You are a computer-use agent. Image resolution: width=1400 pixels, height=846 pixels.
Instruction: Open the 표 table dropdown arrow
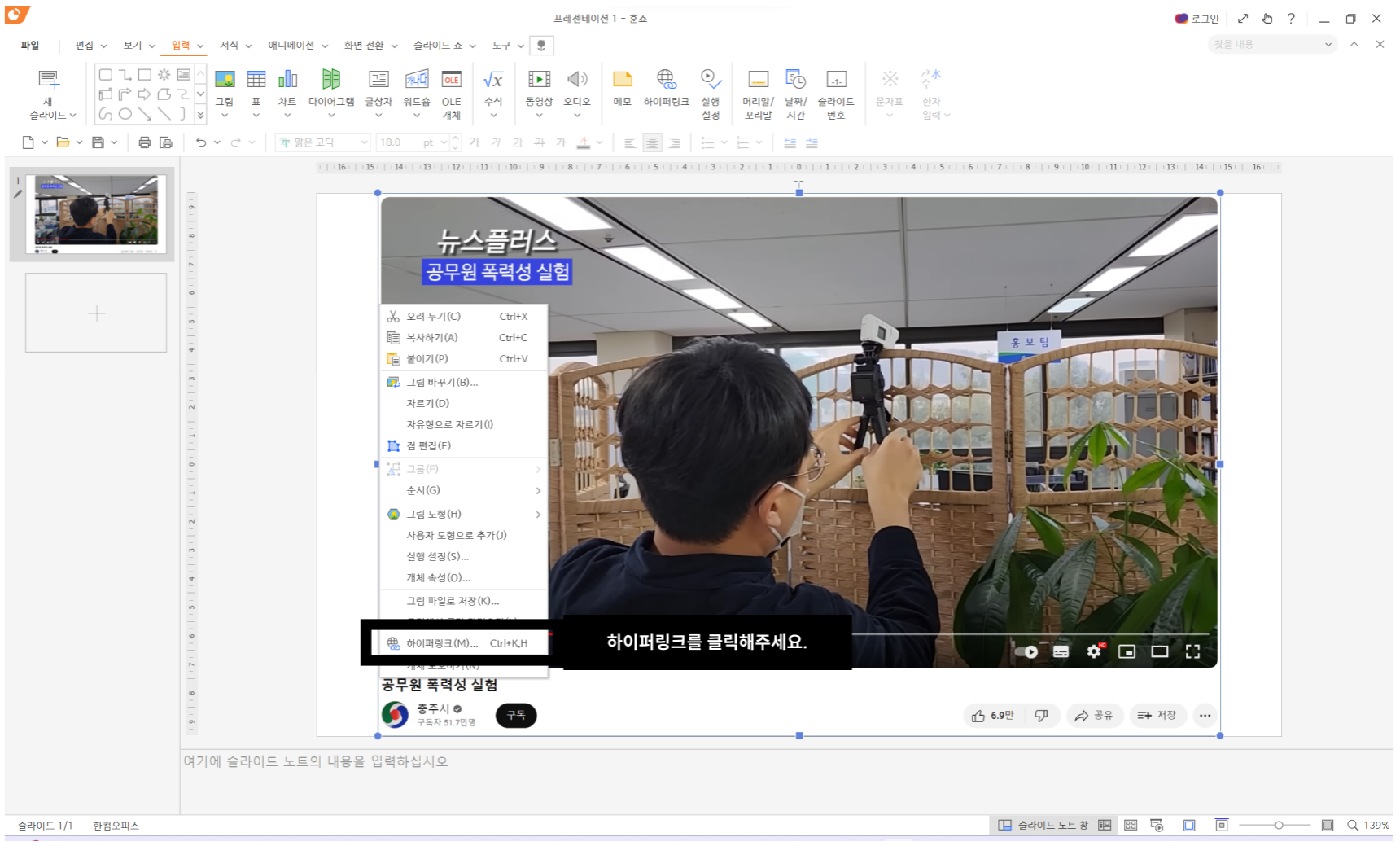(256, 116)
